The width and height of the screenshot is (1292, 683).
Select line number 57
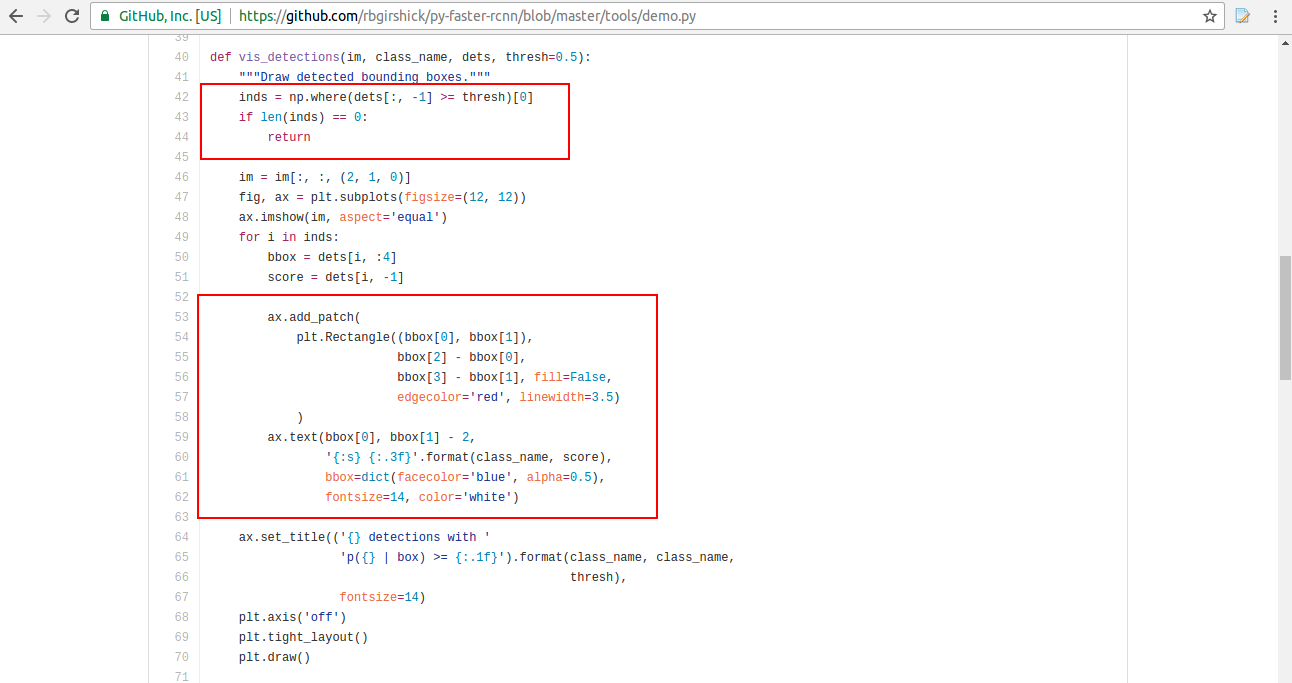click(181, 397)
